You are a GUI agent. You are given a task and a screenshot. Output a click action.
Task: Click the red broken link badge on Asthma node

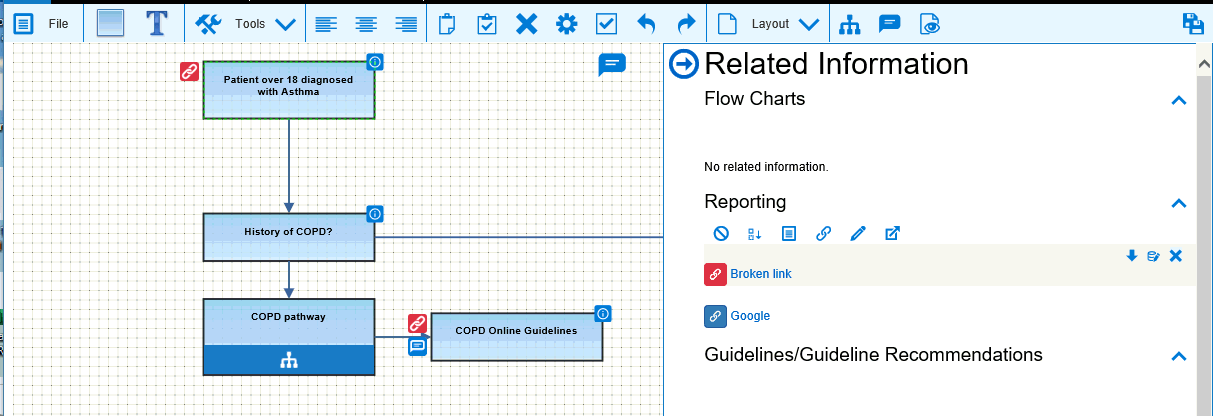(x=189, y=71)
